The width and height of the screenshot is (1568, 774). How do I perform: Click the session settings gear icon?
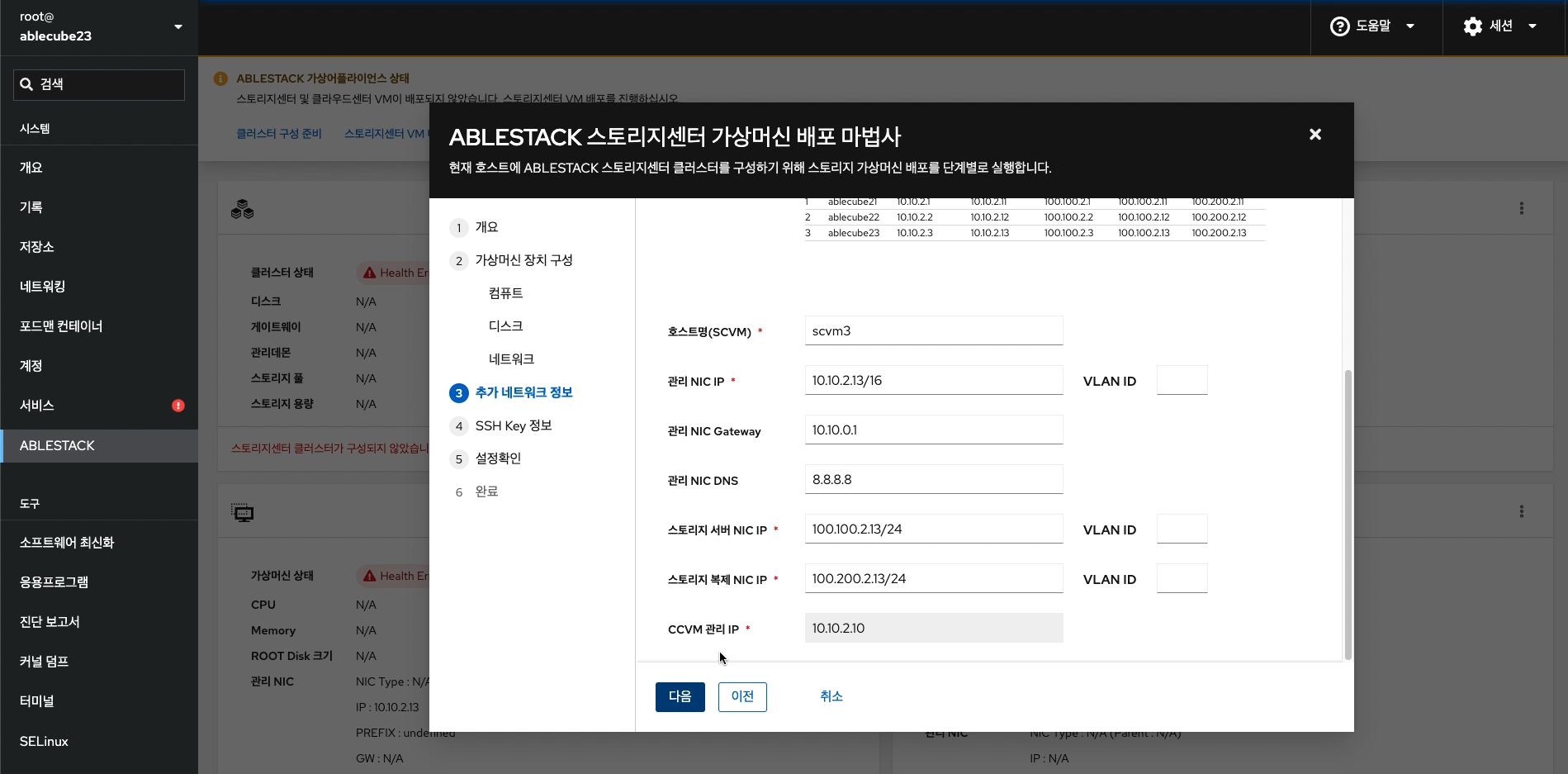click(x=1473, y=26)
